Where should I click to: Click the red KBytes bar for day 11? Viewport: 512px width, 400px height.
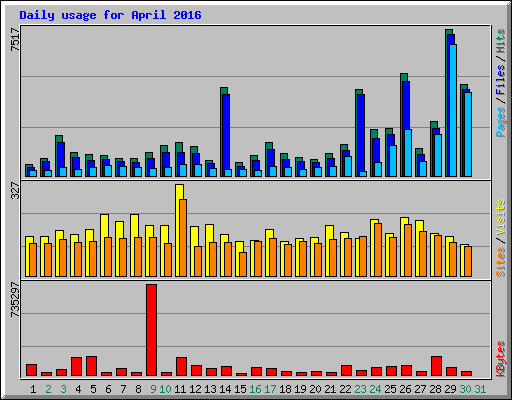(x=181, y=367)
